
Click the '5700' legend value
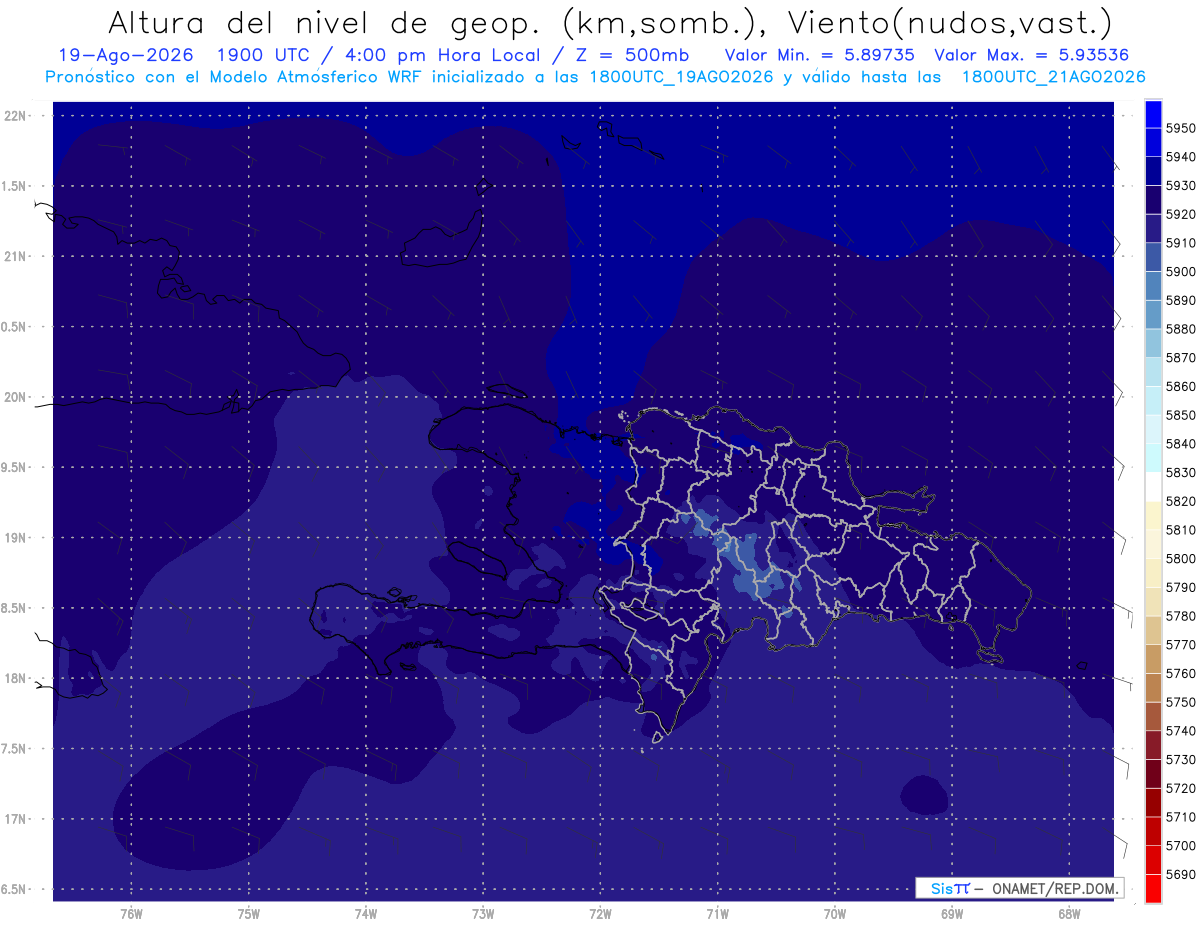click(x=1181, y=846)
